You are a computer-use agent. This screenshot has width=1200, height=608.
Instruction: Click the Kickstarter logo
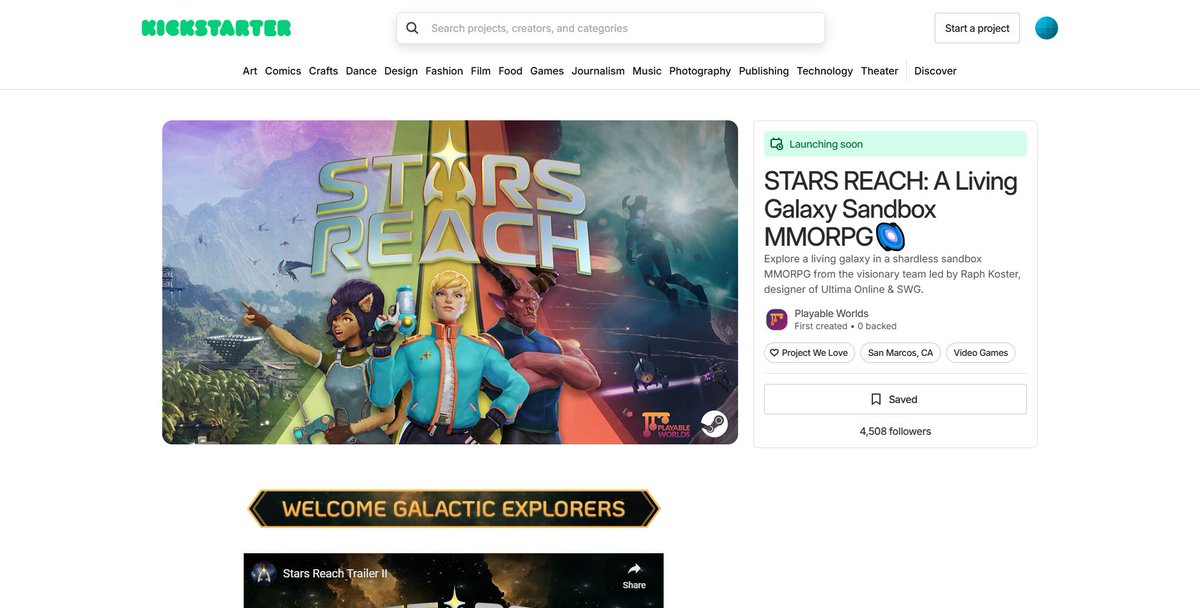216,28
